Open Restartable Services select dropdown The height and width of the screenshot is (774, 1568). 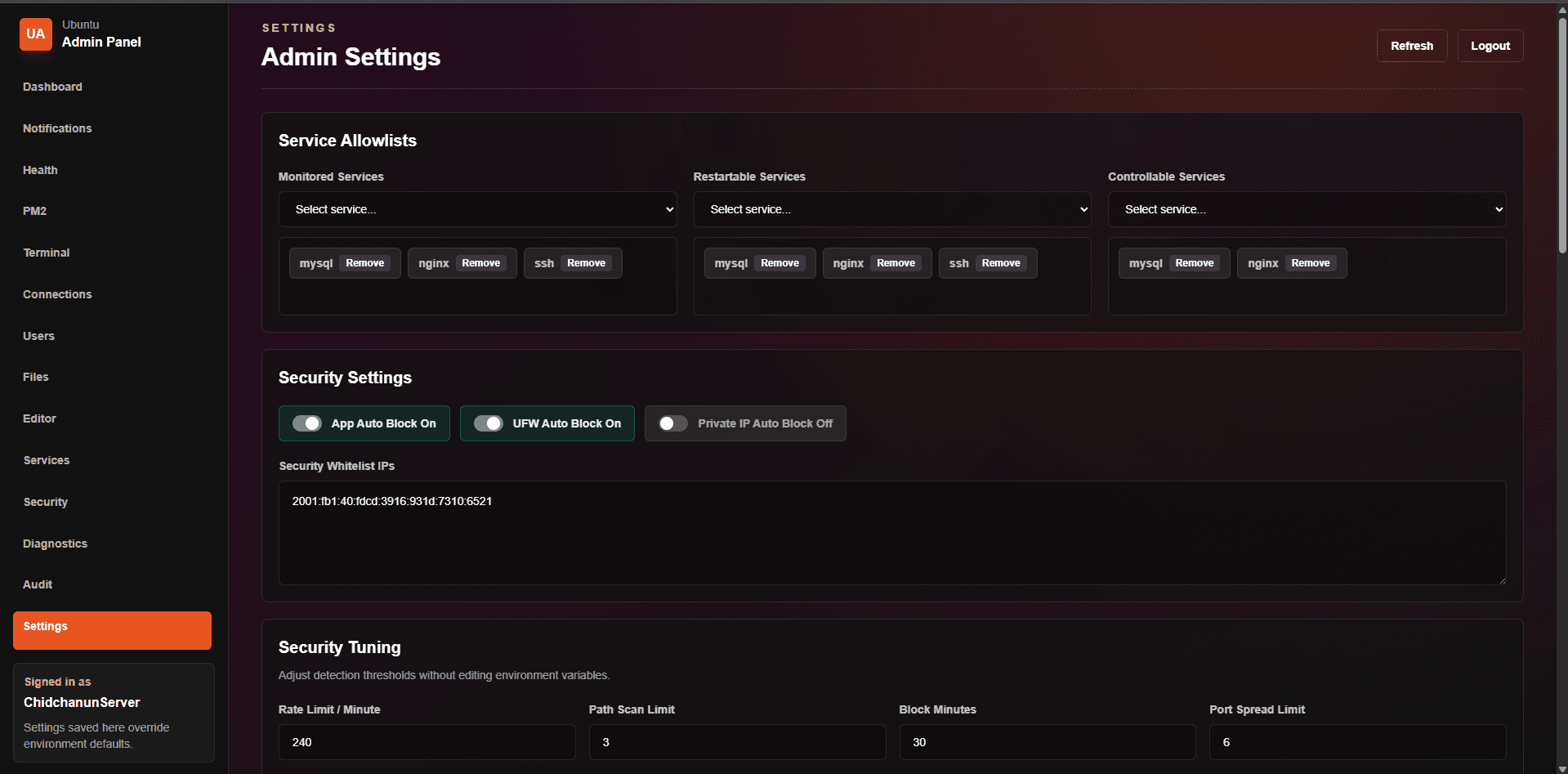892,209
